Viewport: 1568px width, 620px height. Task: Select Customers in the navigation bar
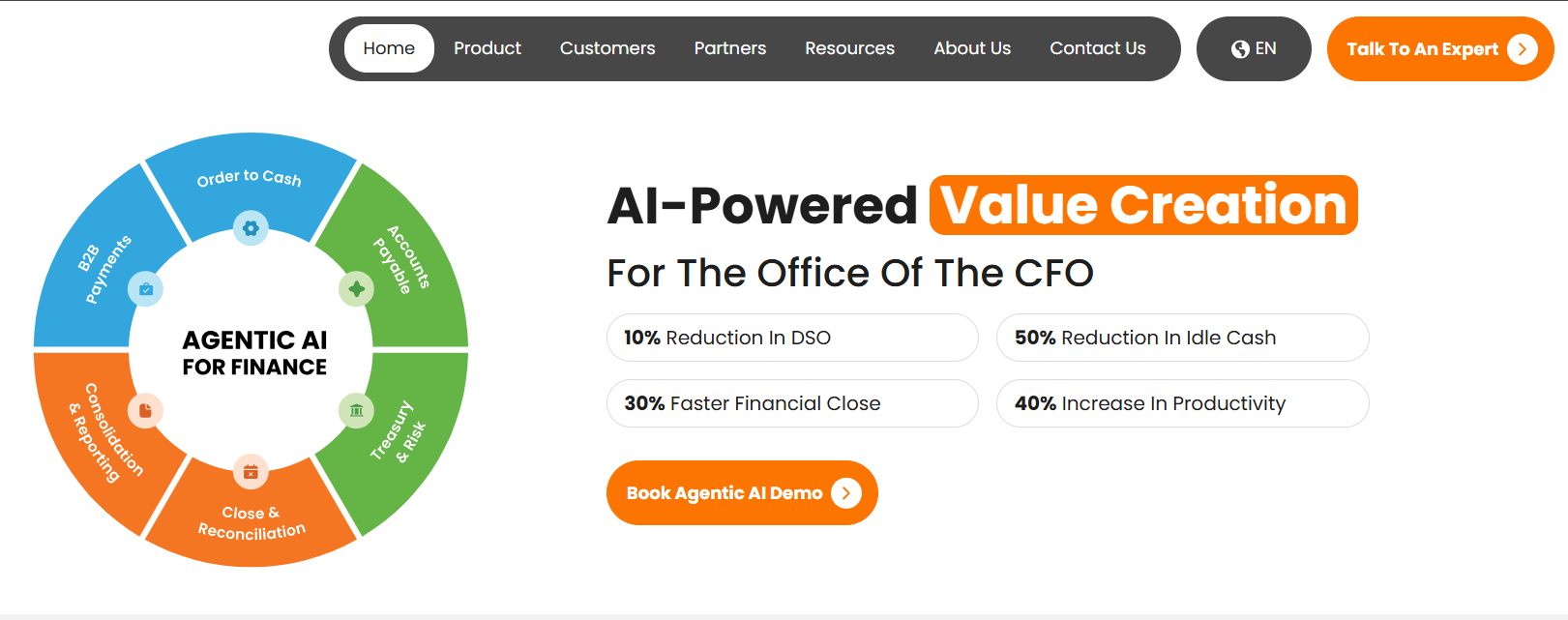(x=607, y=48)
